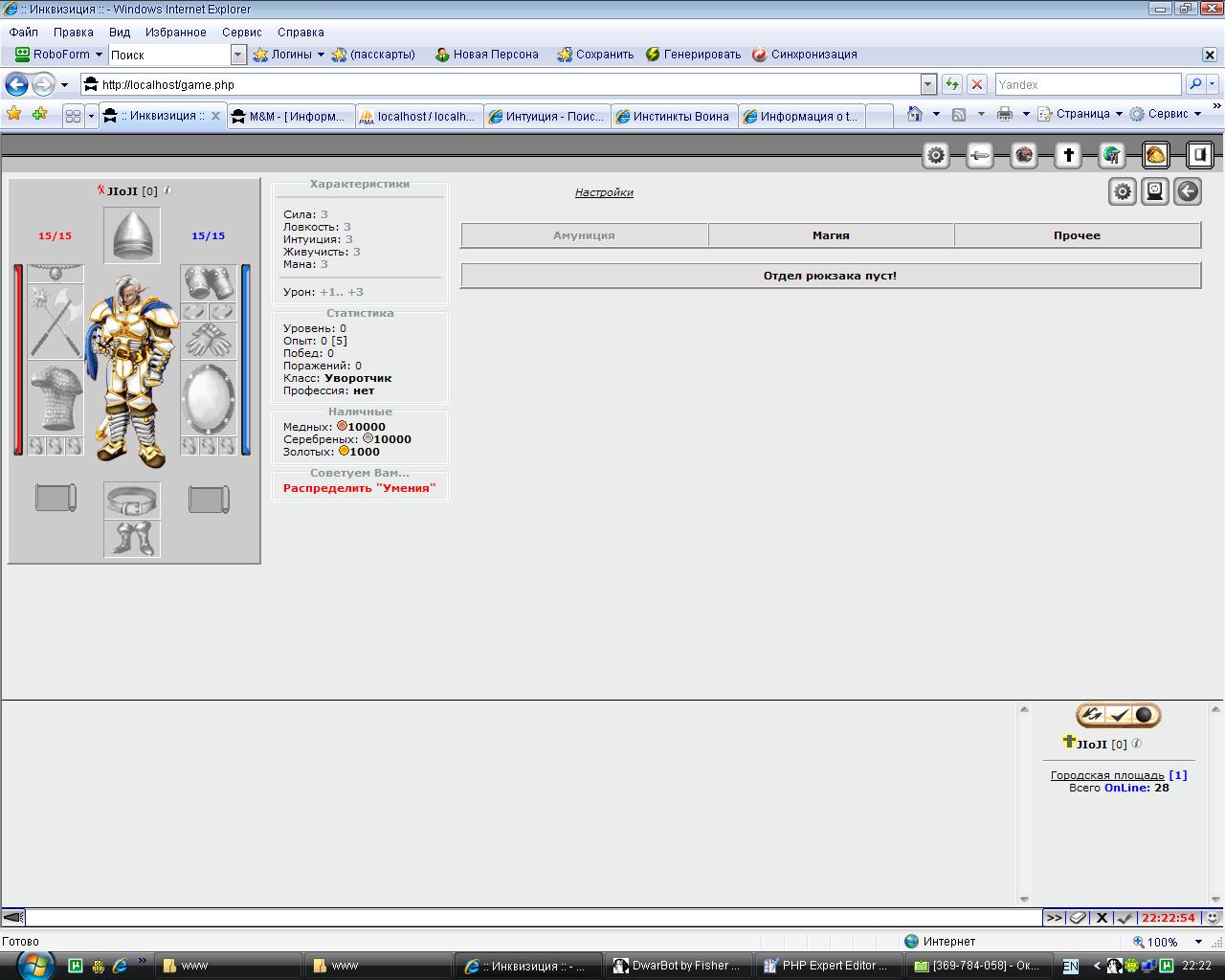Image resolution: width=1225 pixels, height=980 pixels.
Task: Expand the RoboForm Поиск combo box arrow
Action: (x=239, y=55)
